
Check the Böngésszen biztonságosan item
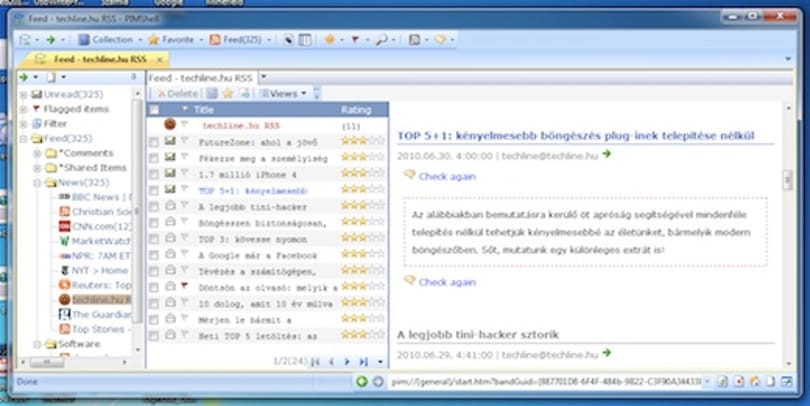(153, 223)
